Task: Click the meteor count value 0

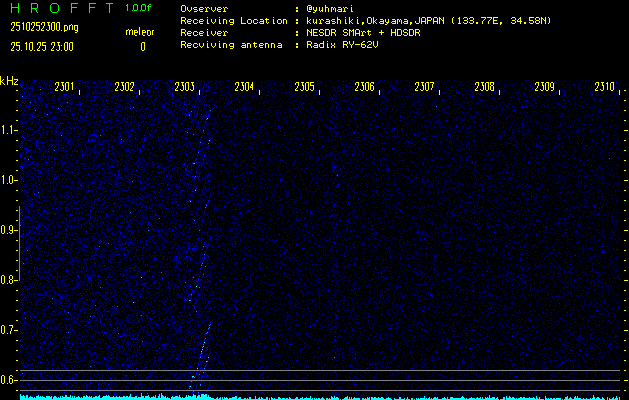Action: pyautogui.click(x=142, y=46)
